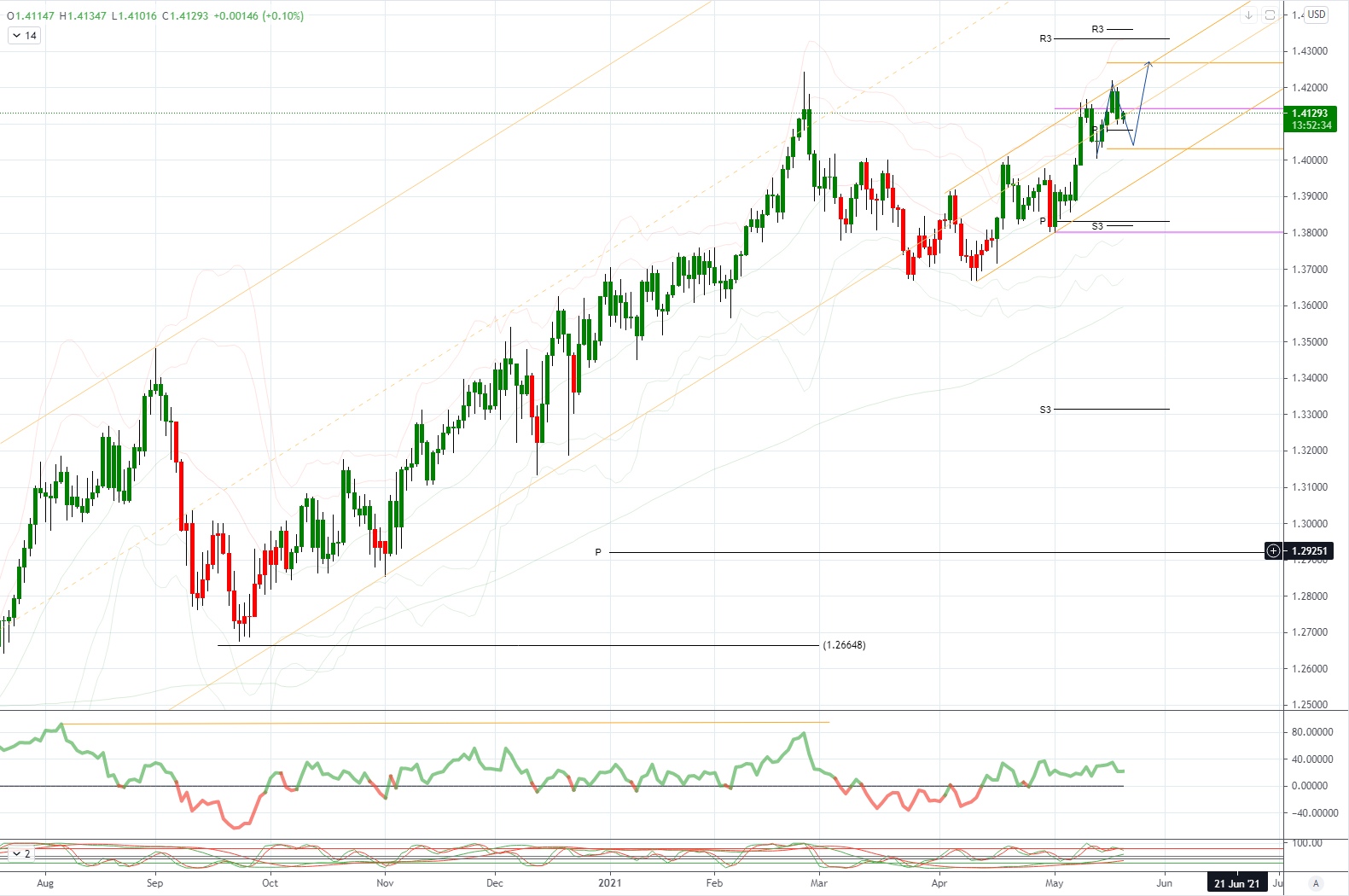The height and width of the screenshot is (896, 1349).
Task: Click the Aug label on time axis
Action: [x=45, y=883]
